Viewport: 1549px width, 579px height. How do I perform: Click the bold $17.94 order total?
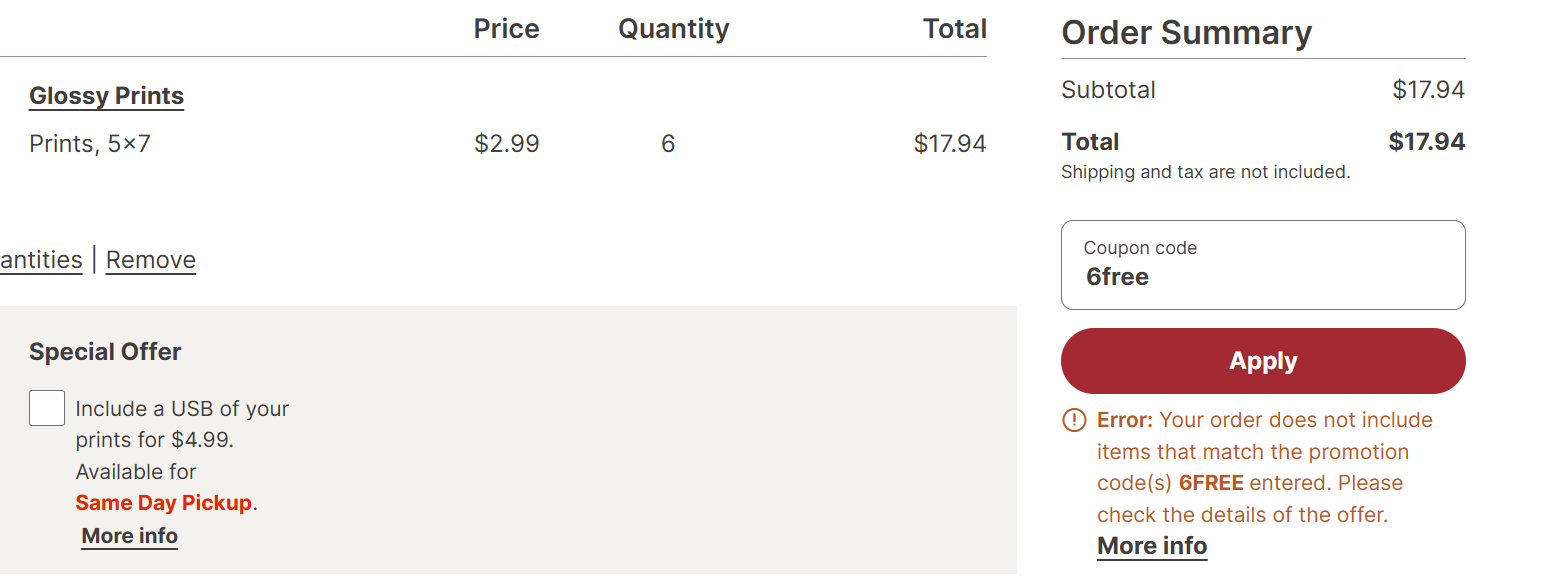click(x=1426, y=142)
